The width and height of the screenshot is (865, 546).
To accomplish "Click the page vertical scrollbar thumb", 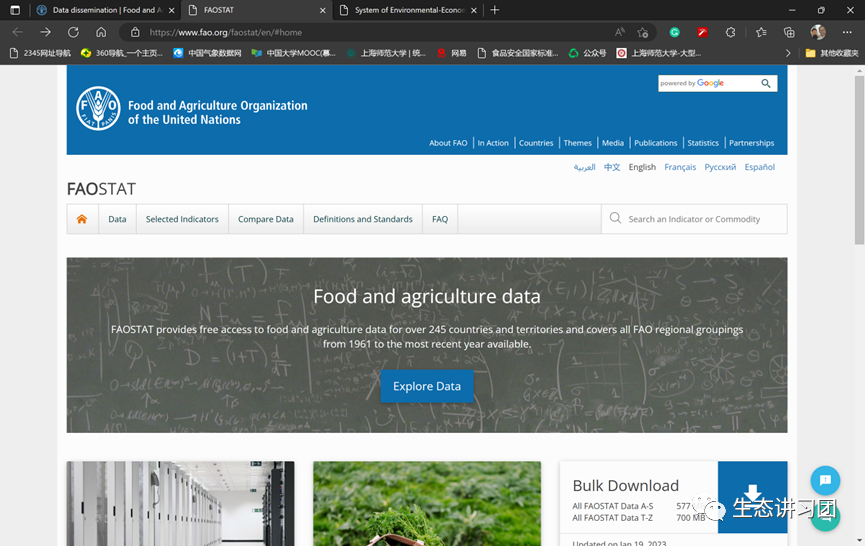I will click(x=859, y=160).
